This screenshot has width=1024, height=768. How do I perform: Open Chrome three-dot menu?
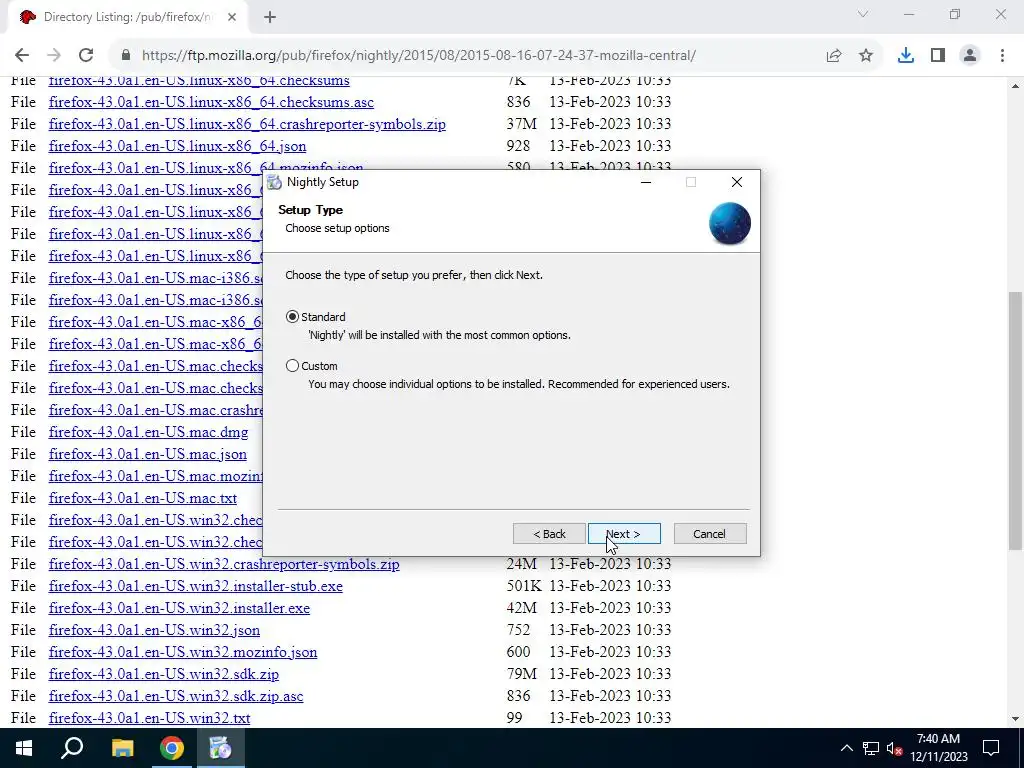tap(1002, 56)
